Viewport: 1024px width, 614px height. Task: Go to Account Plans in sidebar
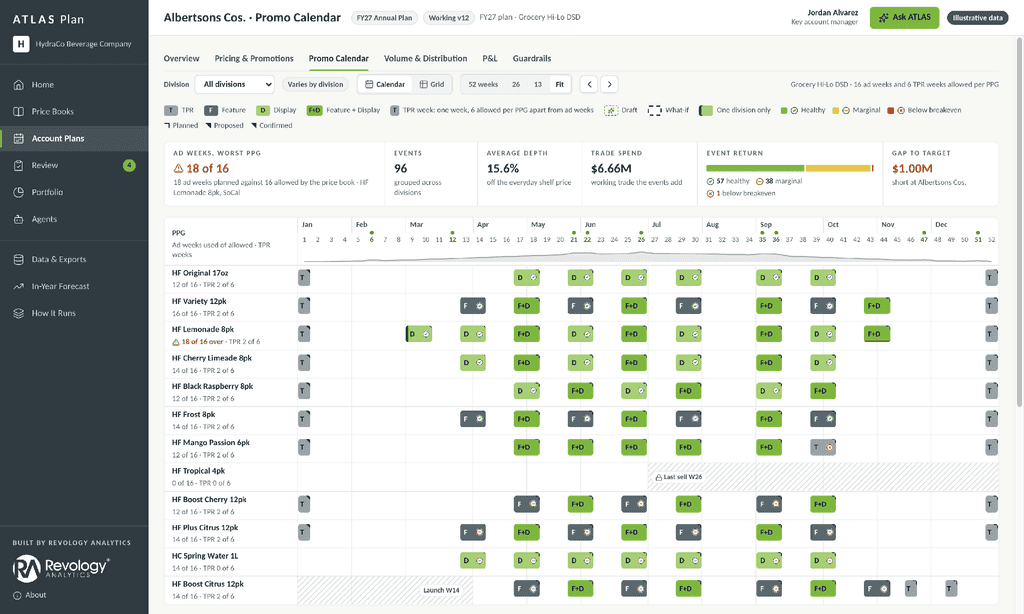click(74, 138)
